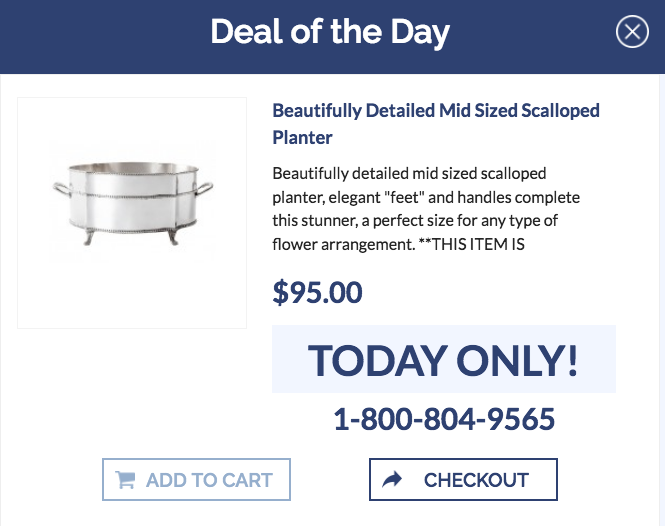665x526 pixels.
Task: Click the product description paragraph
Action: click(x=425, y=208)
